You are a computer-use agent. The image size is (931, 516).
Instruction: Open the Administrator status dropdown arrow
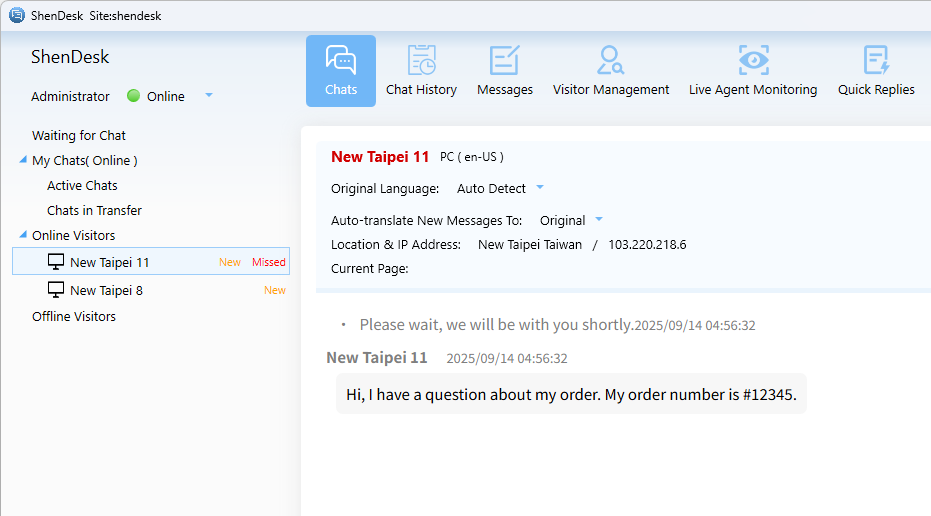(209, 96)
